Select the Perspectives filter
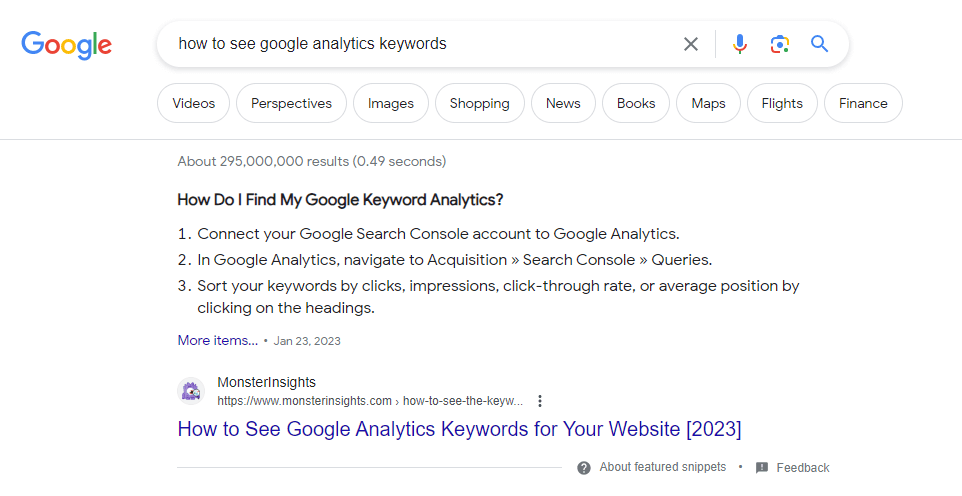The width and height of the screenshot is (962, 496). tap(291, 103)
